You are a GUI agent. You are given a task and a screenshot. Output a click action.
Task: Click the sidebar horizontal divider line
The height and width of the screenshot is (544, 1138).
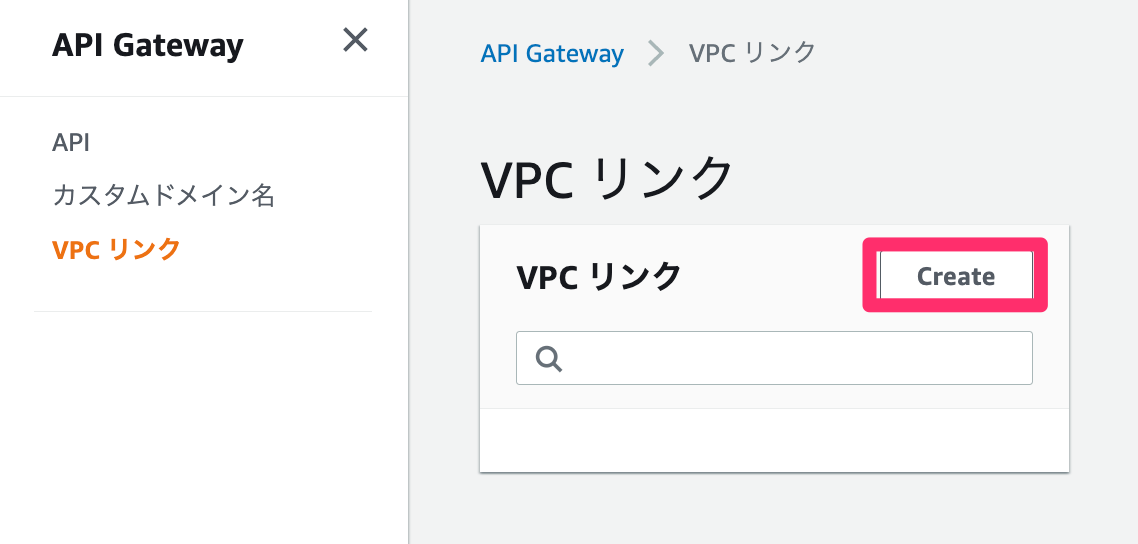tap(203, 311)
